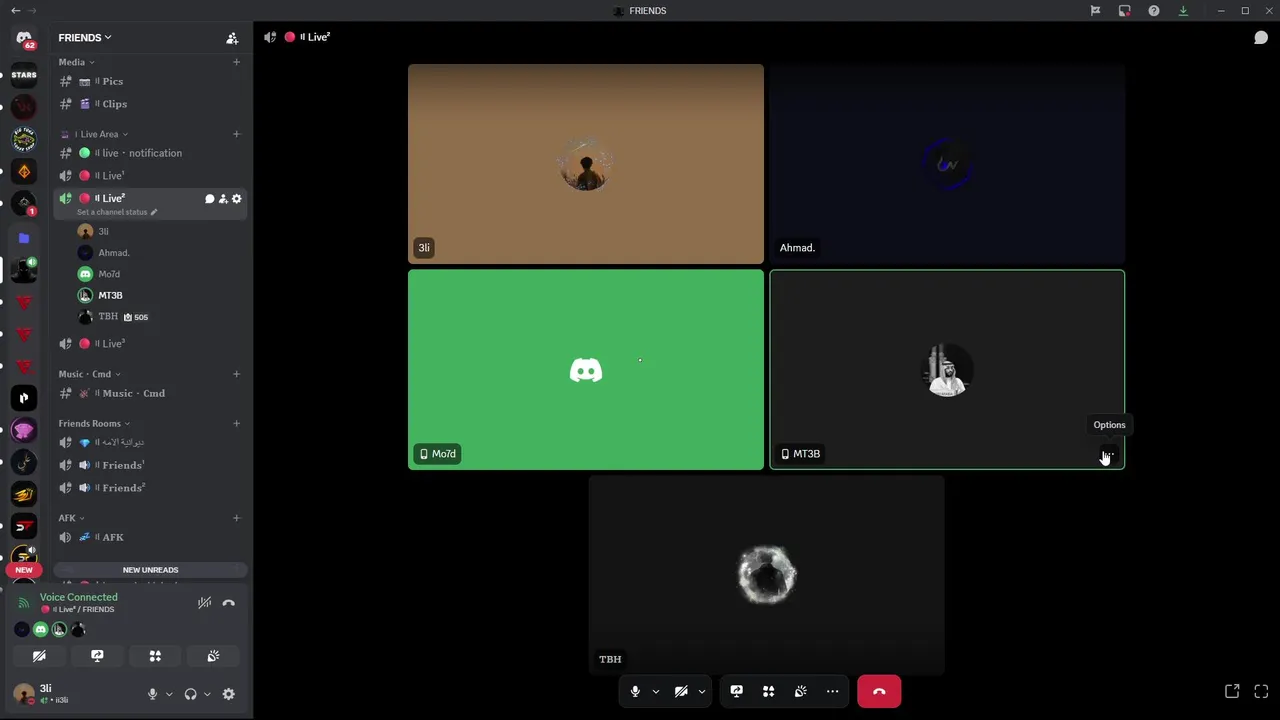
Task: Select the TBH video tile
Action: click(x=766, y=575)
